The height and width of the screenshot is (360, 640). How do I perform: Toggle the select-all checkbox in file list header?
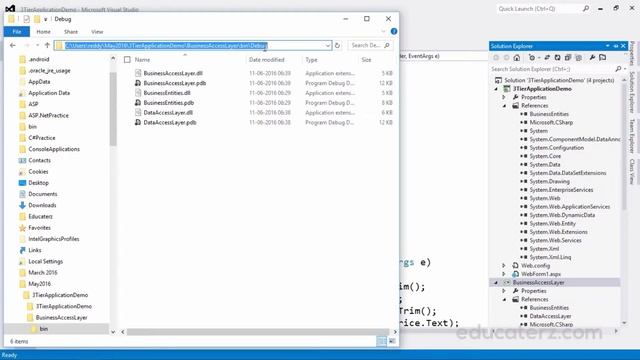tap(127, 60)
